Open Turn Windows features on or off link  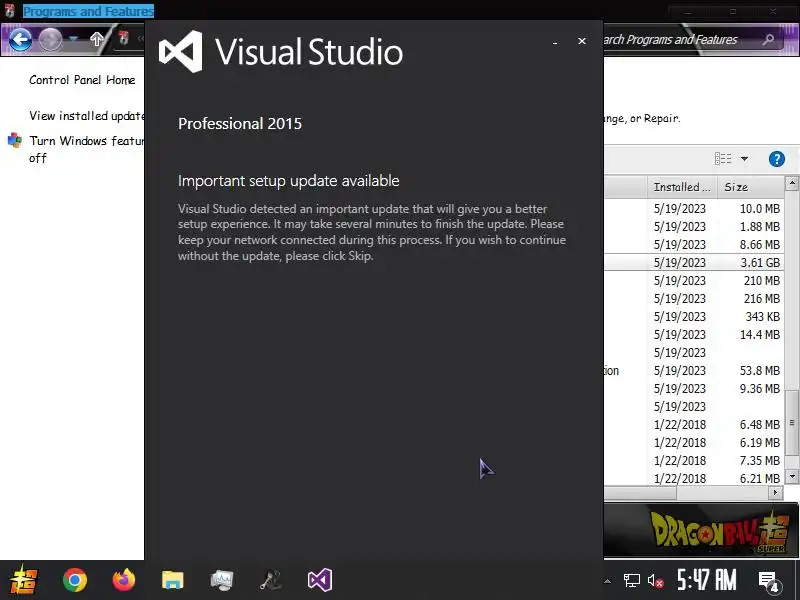click(x=87, y=149)
